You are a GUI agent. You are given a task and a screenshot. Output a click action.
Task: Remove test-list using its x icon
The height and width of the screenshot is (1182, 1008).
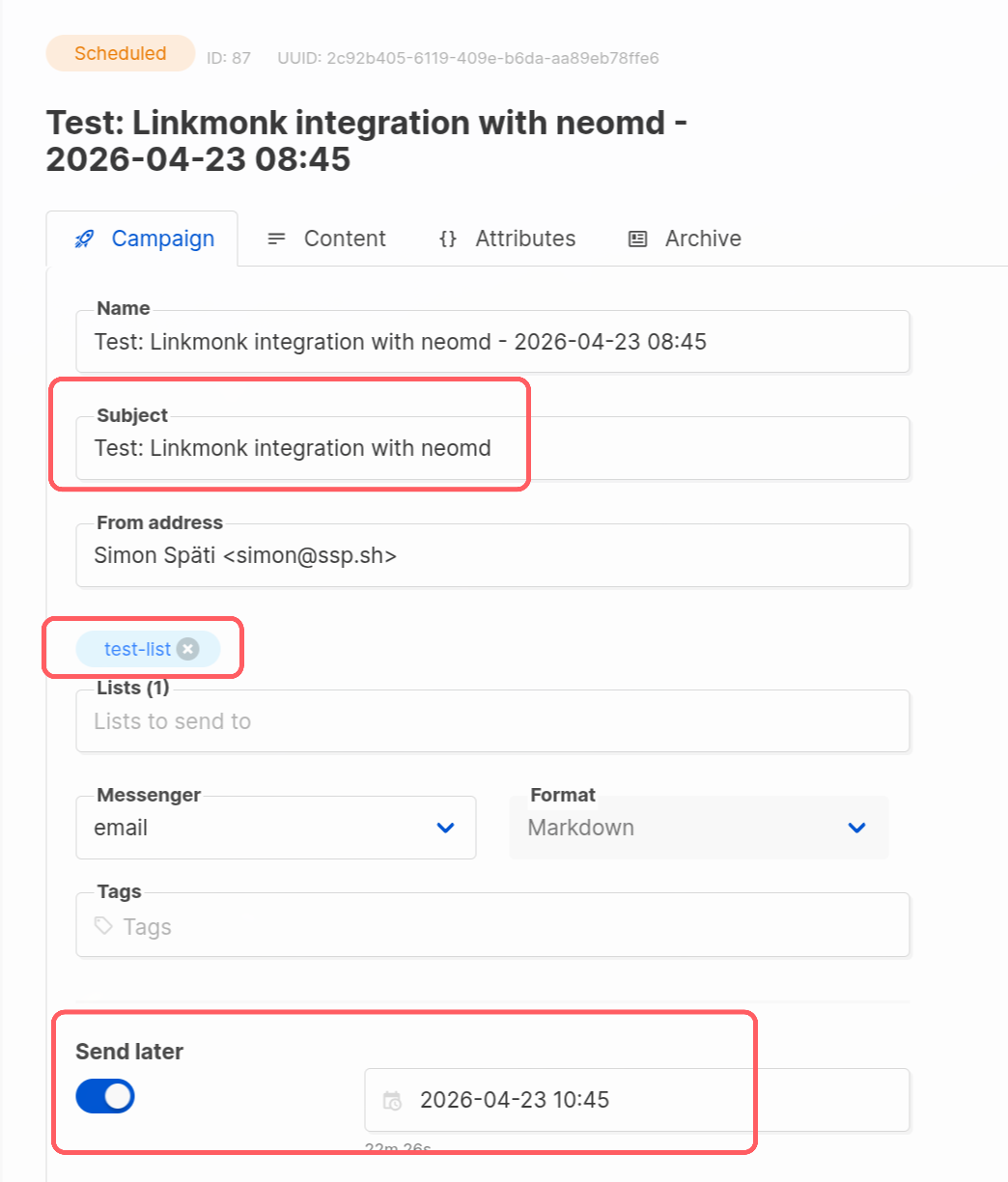[186, 649]
